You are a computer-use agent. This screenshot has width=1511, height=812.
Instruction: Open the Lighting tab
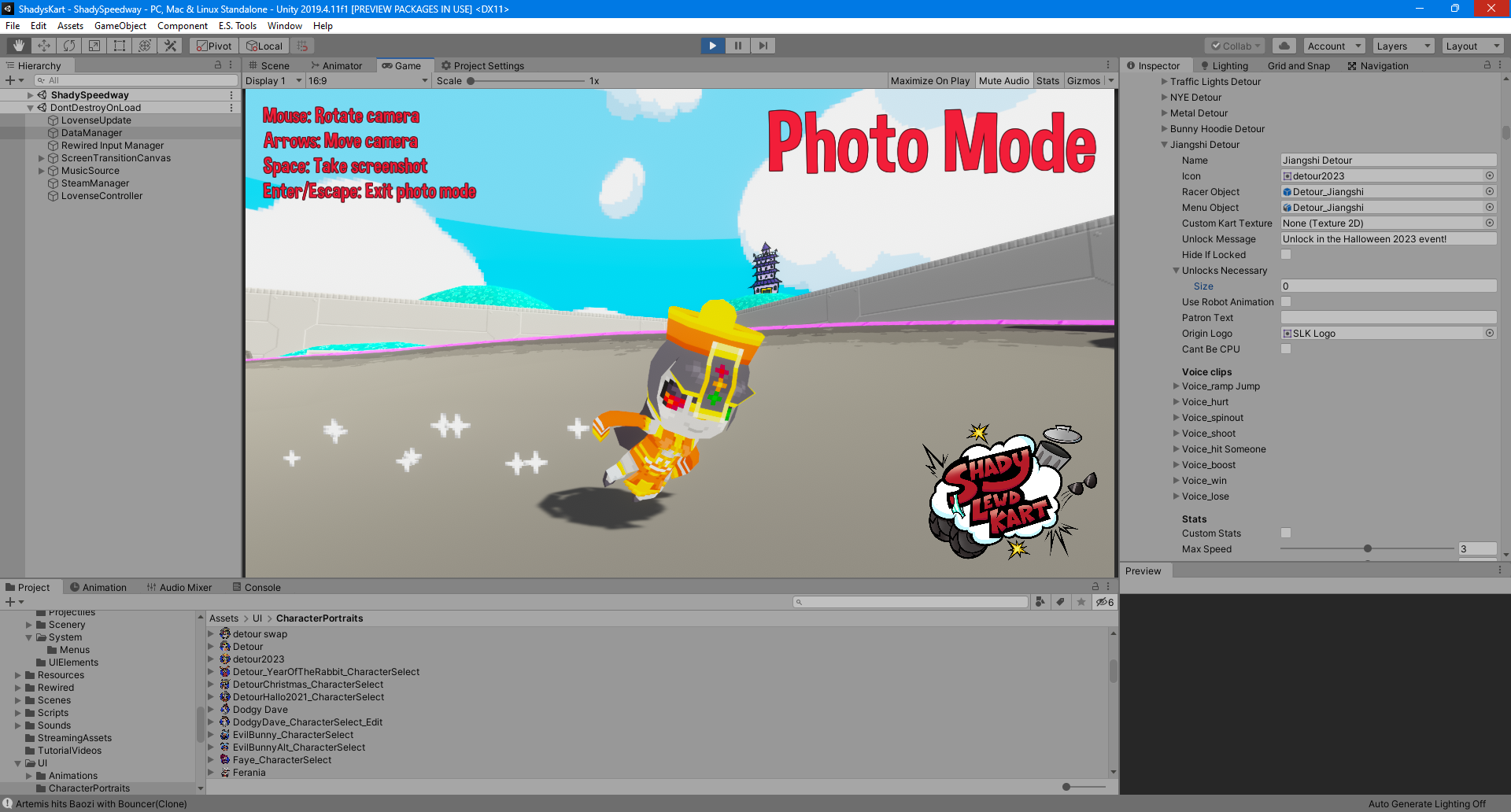(x=1225, y=65)
